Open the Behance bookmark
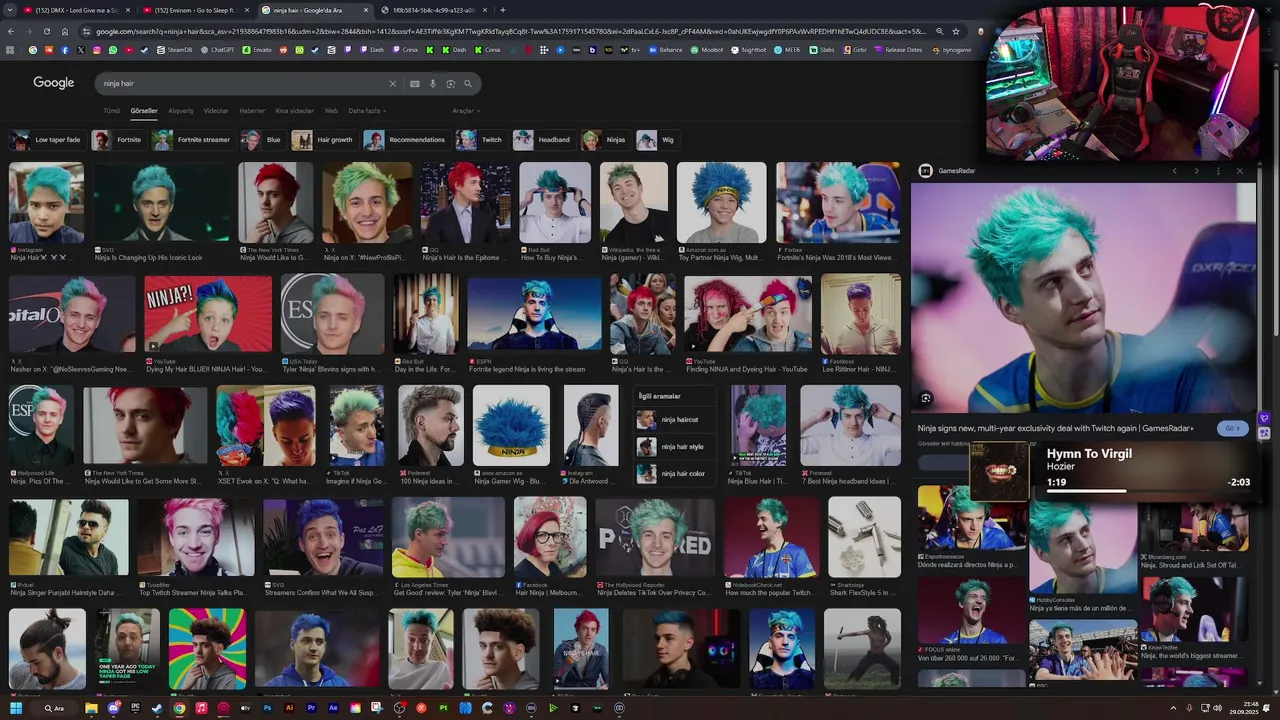This screenshot has width=1280, height=720. tap(665, 49)
